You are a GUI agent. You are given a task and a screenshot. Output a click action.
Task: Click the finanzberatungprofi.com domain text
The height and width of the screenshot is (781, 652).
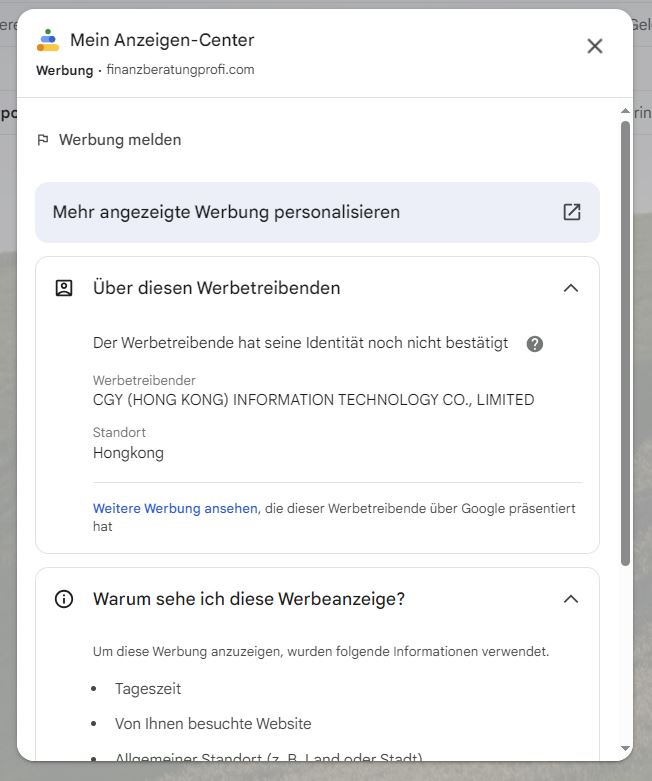180,70
